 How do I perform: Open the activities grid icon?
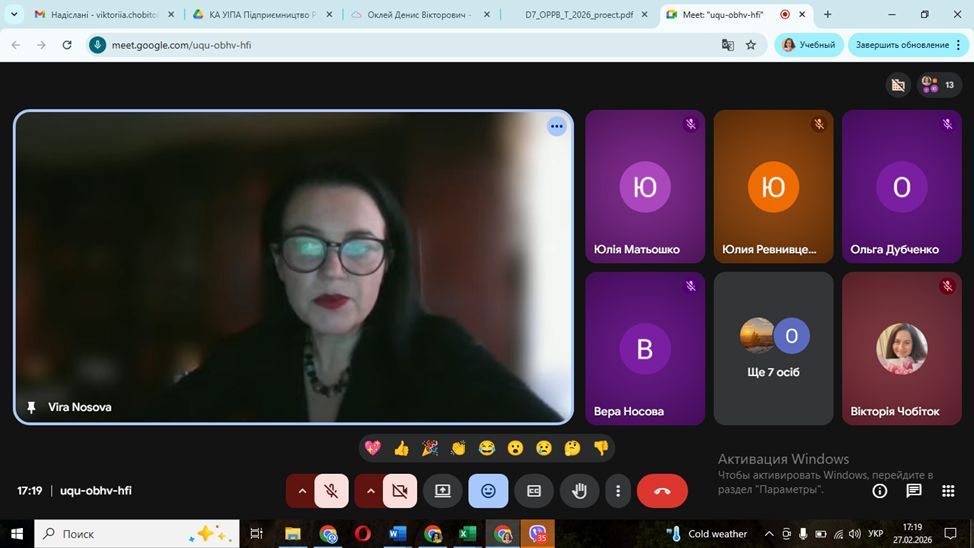947,491
